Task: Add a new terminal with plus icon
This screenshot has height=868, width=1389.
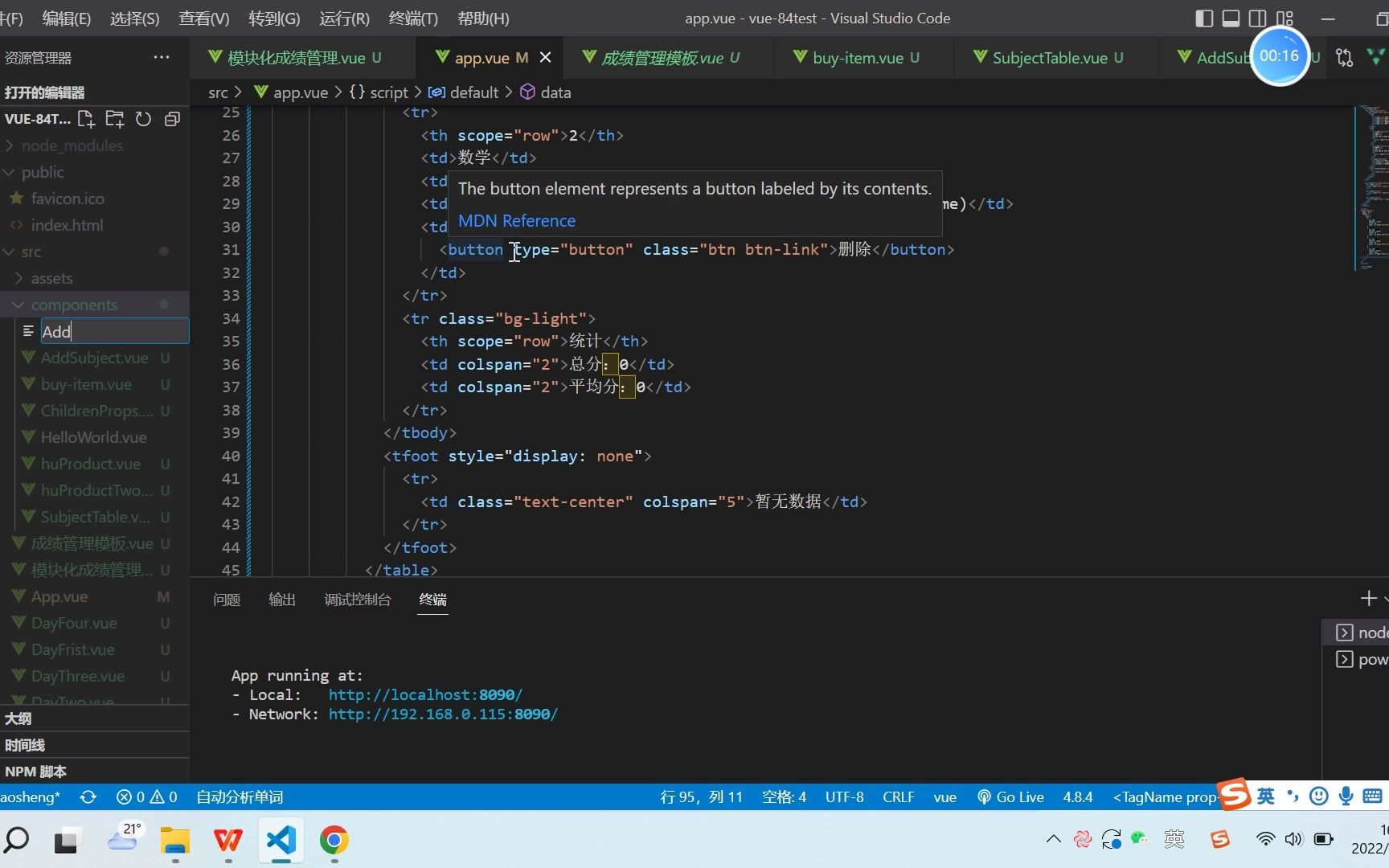Action: (x=1368, y=598)
